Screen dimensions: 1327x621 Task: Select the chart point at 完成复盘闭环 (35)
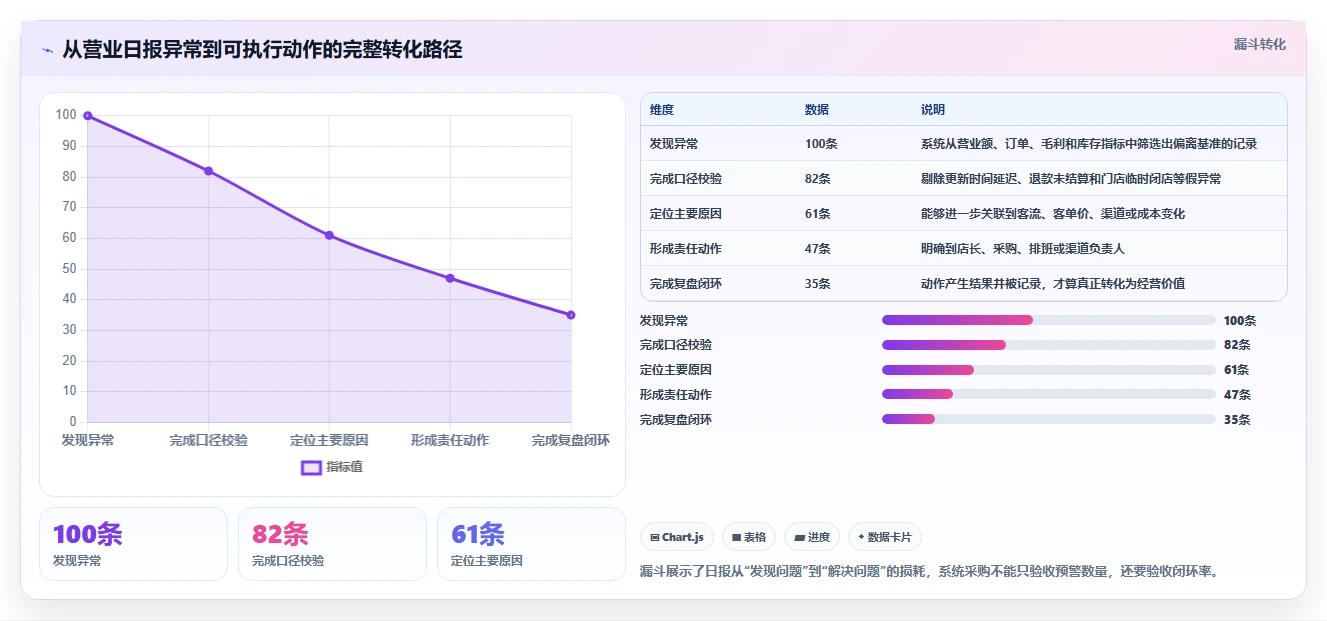click(571, 315)
